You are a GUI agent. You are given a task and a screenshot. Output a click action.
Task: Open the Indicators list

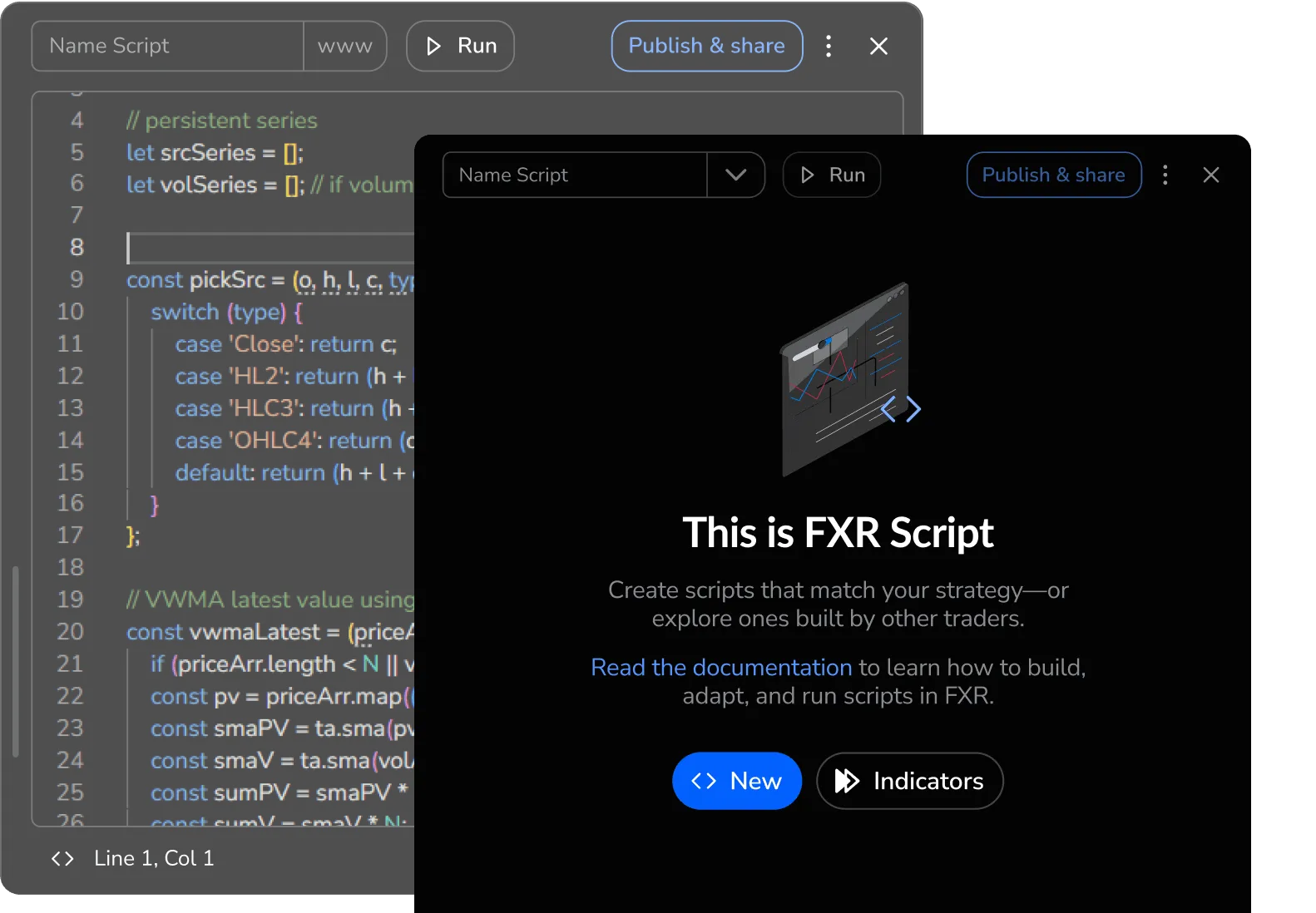910,781
